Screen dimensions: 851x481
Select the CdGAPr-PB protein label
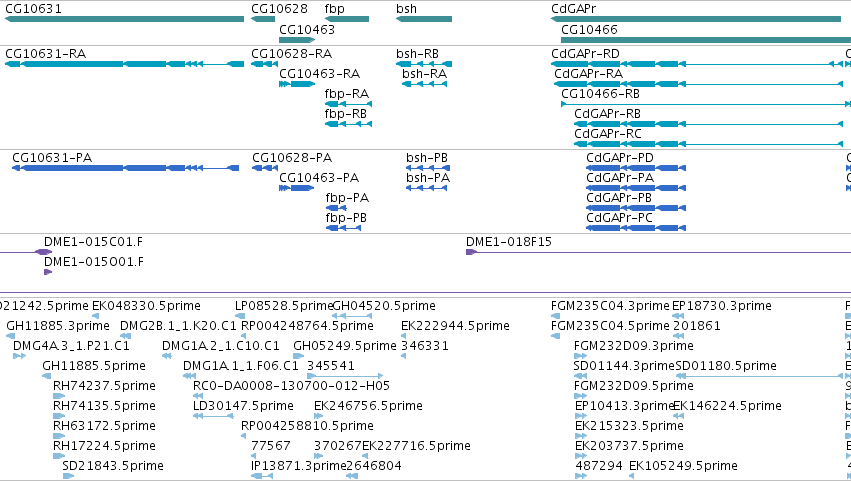point(619,198)
